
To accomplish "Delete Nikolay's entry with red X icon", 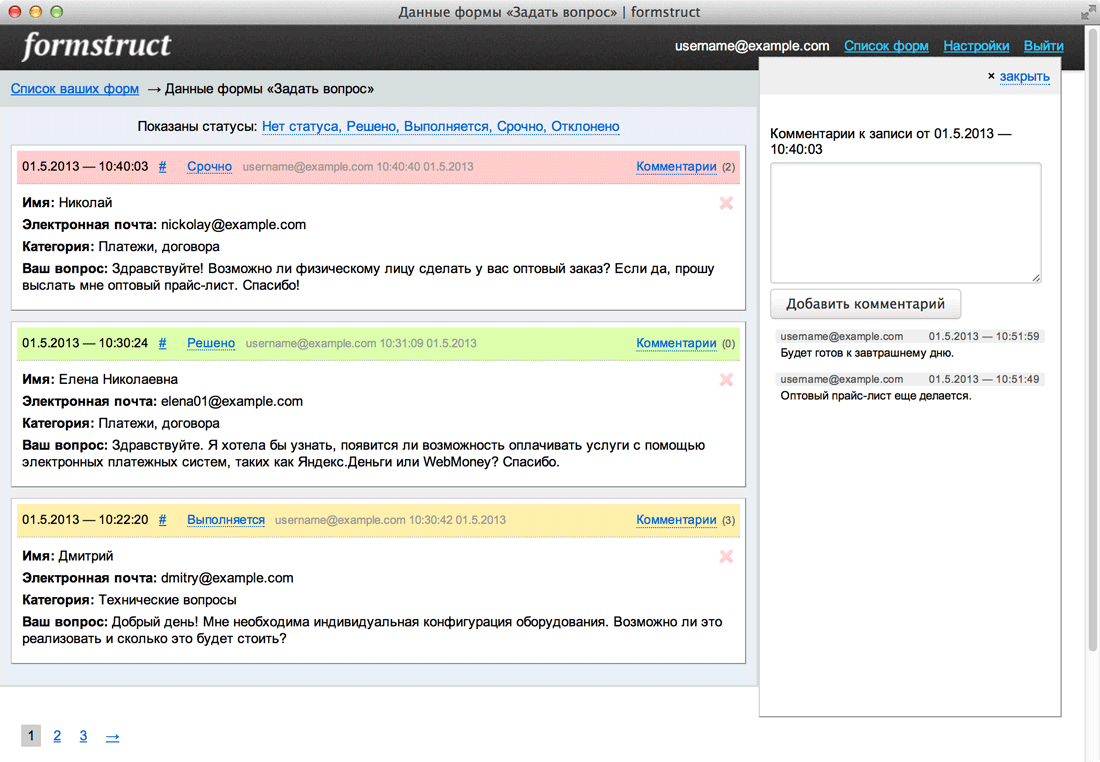I will click(726, 203).
